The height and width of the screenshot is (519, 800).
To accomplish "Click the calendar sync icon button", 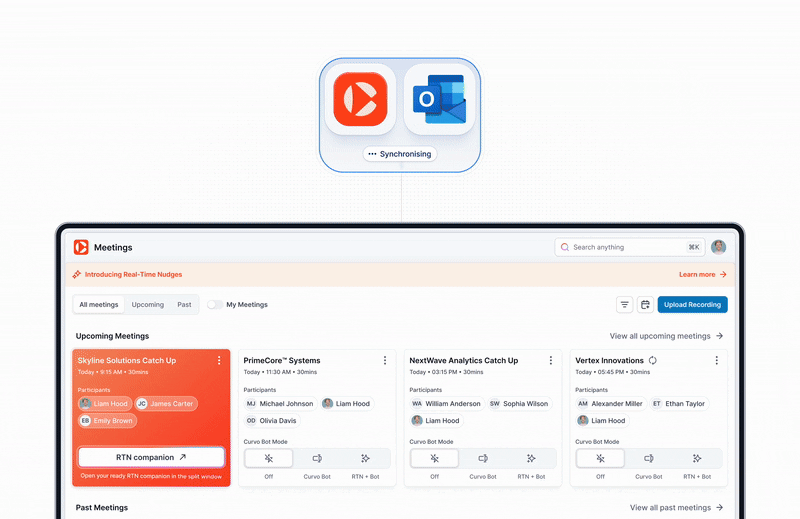I will point(645,305).
